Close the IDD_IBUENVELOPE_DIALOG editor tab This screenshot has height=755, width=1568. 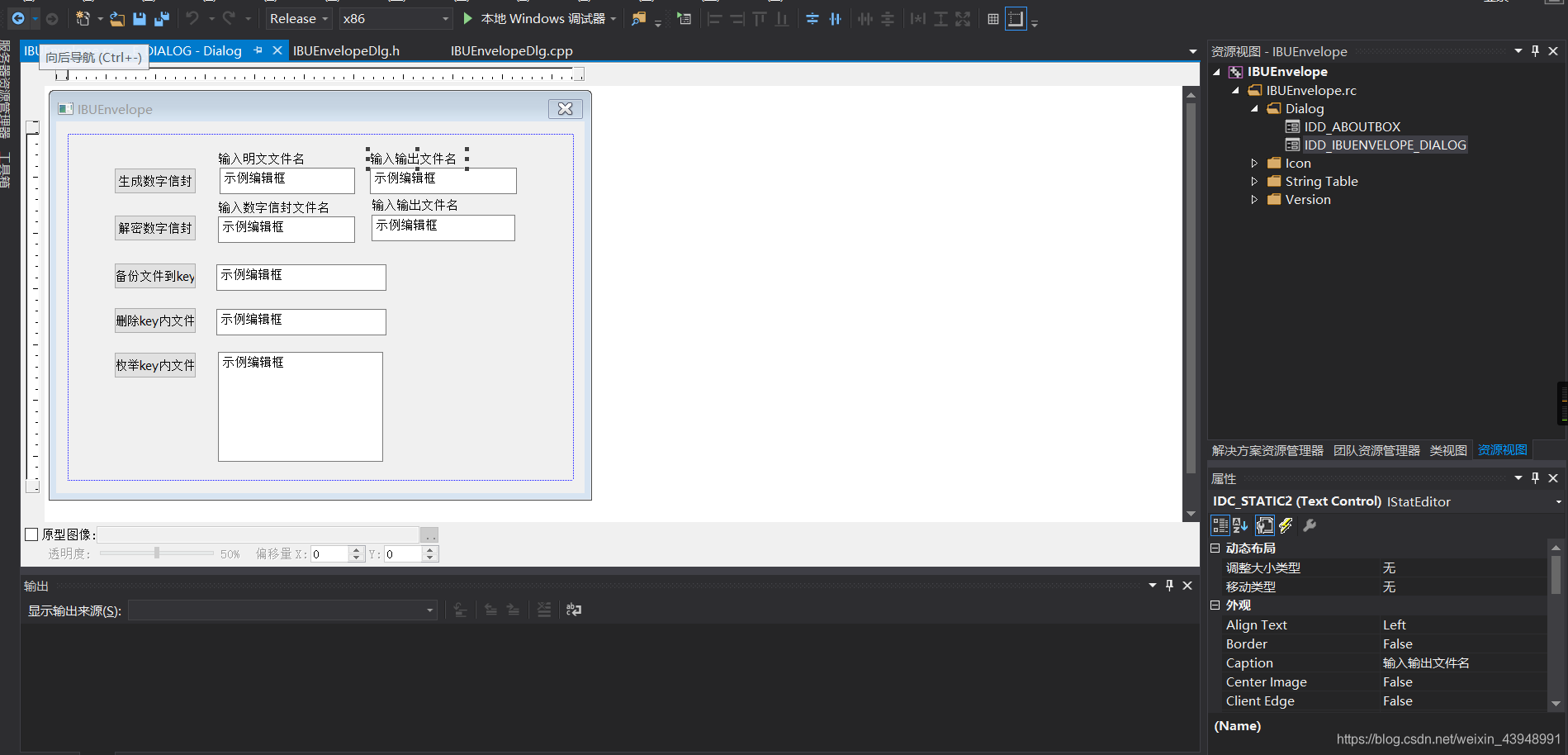(277, 50)
